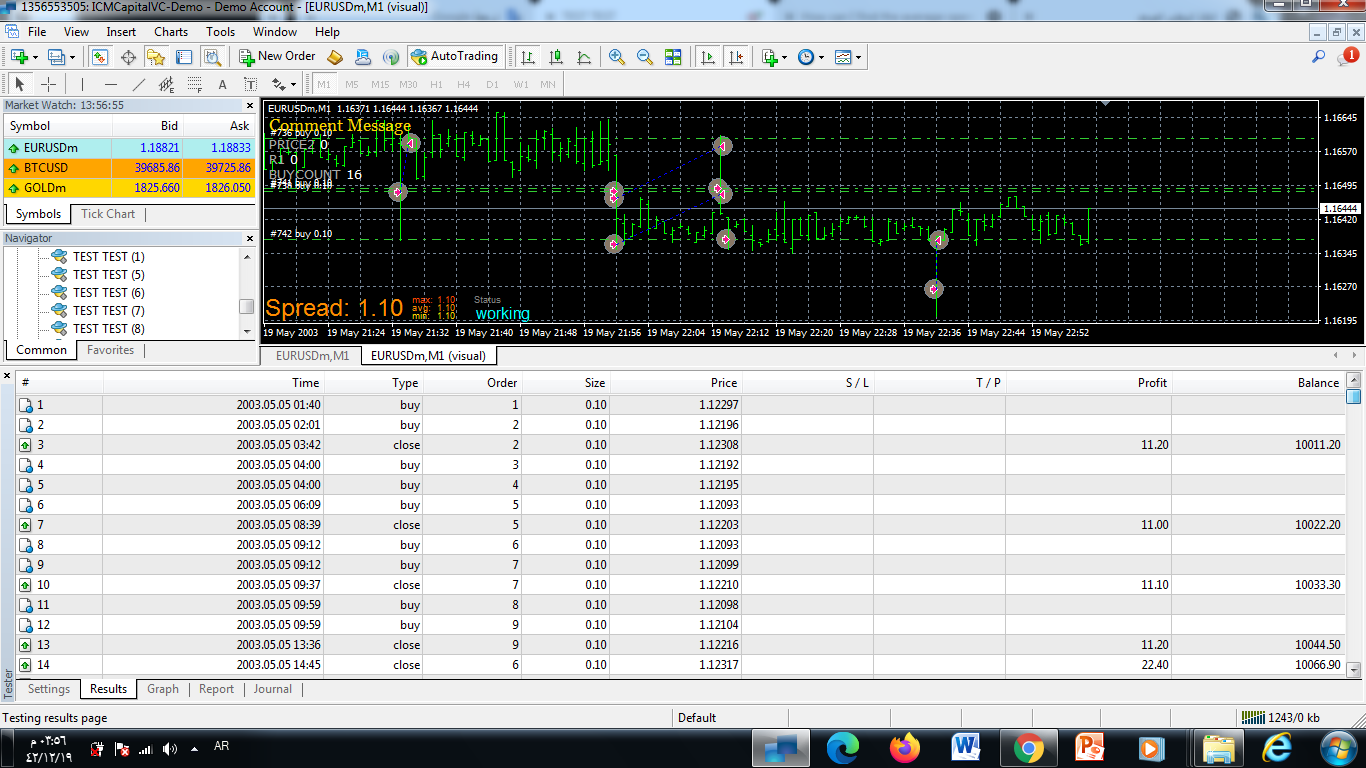Toggle the AutoTrading button
1366x768 pixels.
(454, 57)
